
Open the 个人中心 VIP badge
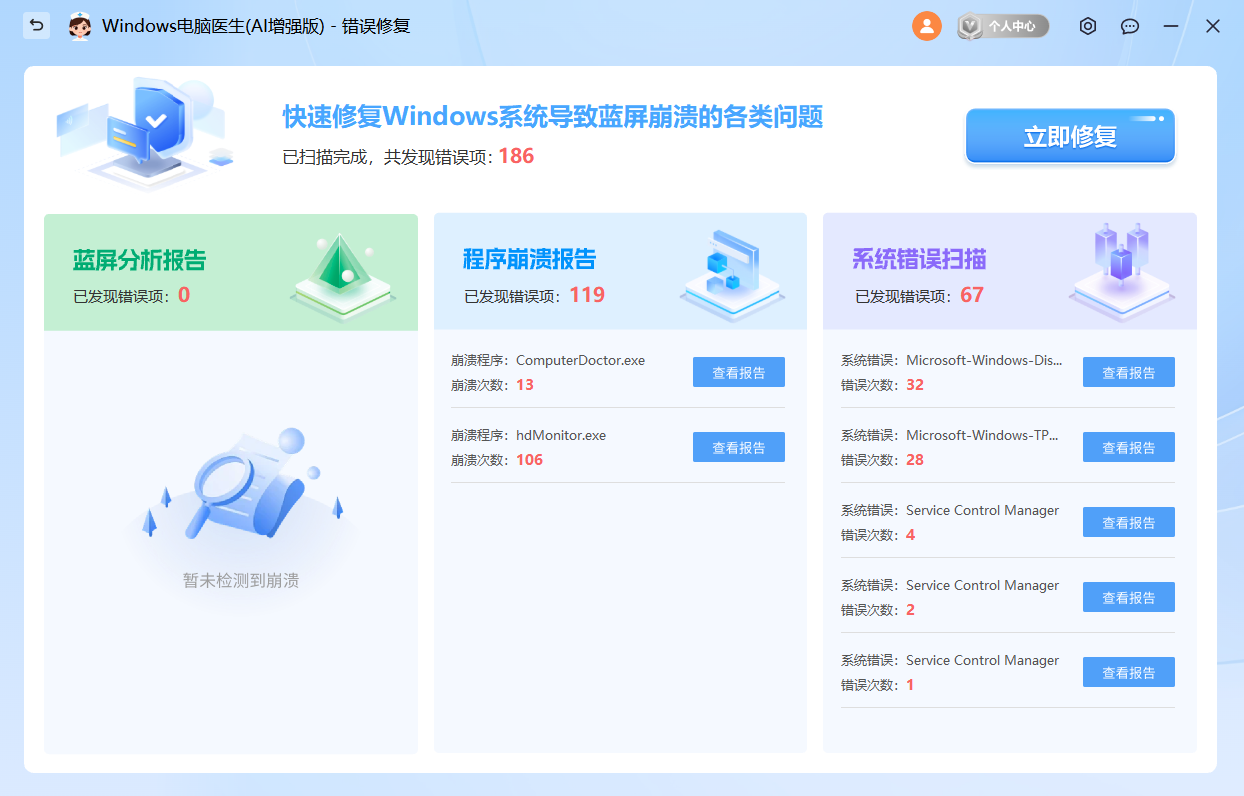(1003, 26)
